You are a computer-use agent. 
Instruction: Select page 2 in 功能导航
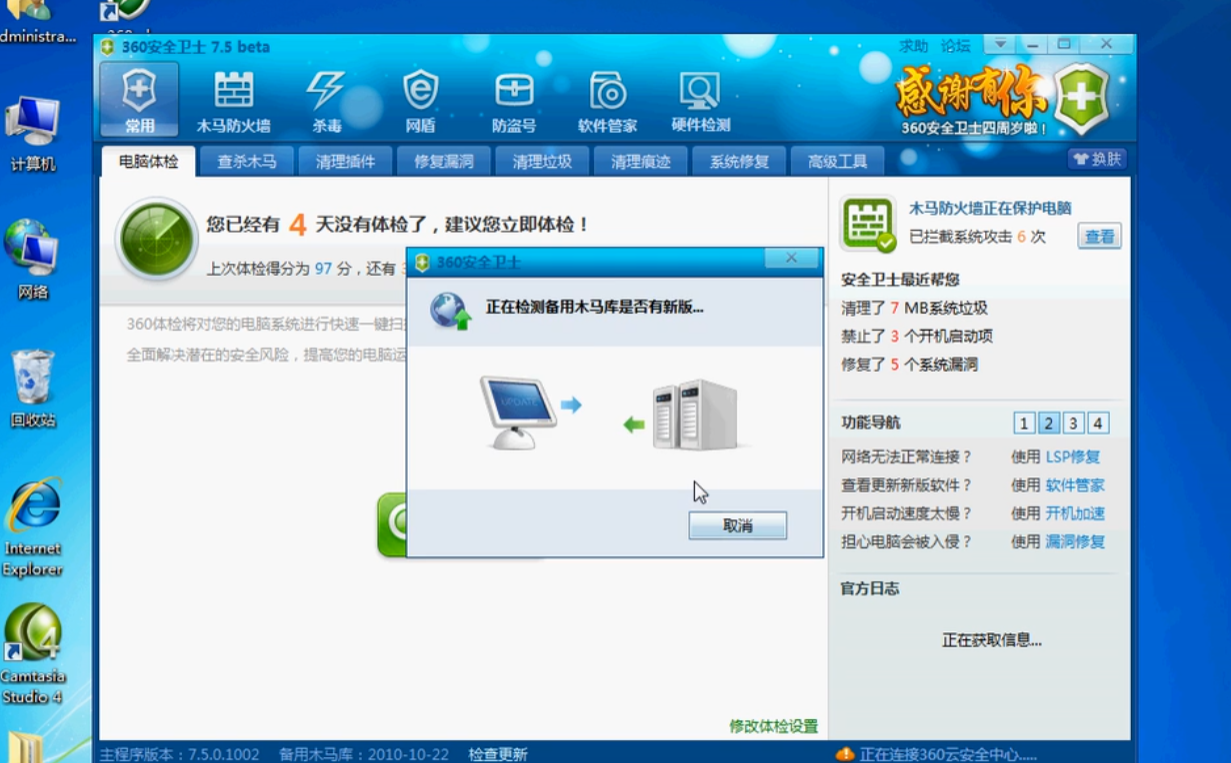1048,424
